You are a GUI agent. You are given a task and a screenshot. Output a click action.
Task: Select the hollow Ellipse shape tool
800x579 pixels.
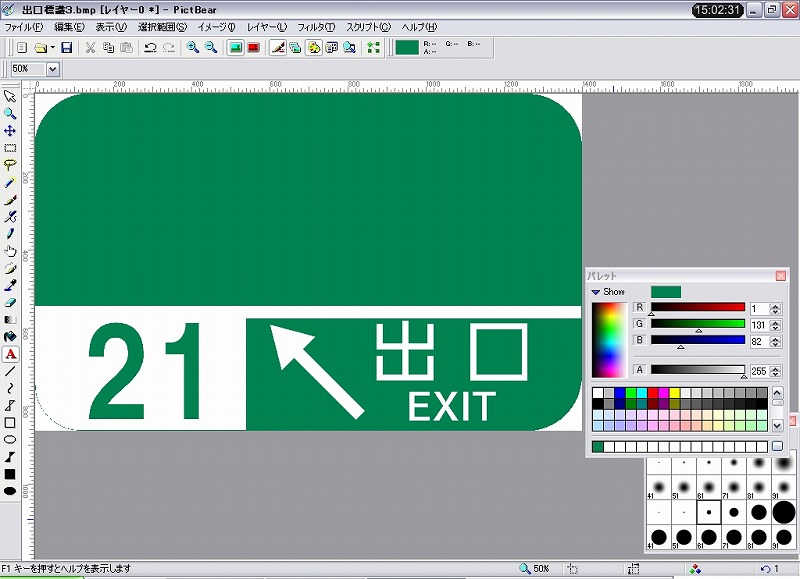10,440
